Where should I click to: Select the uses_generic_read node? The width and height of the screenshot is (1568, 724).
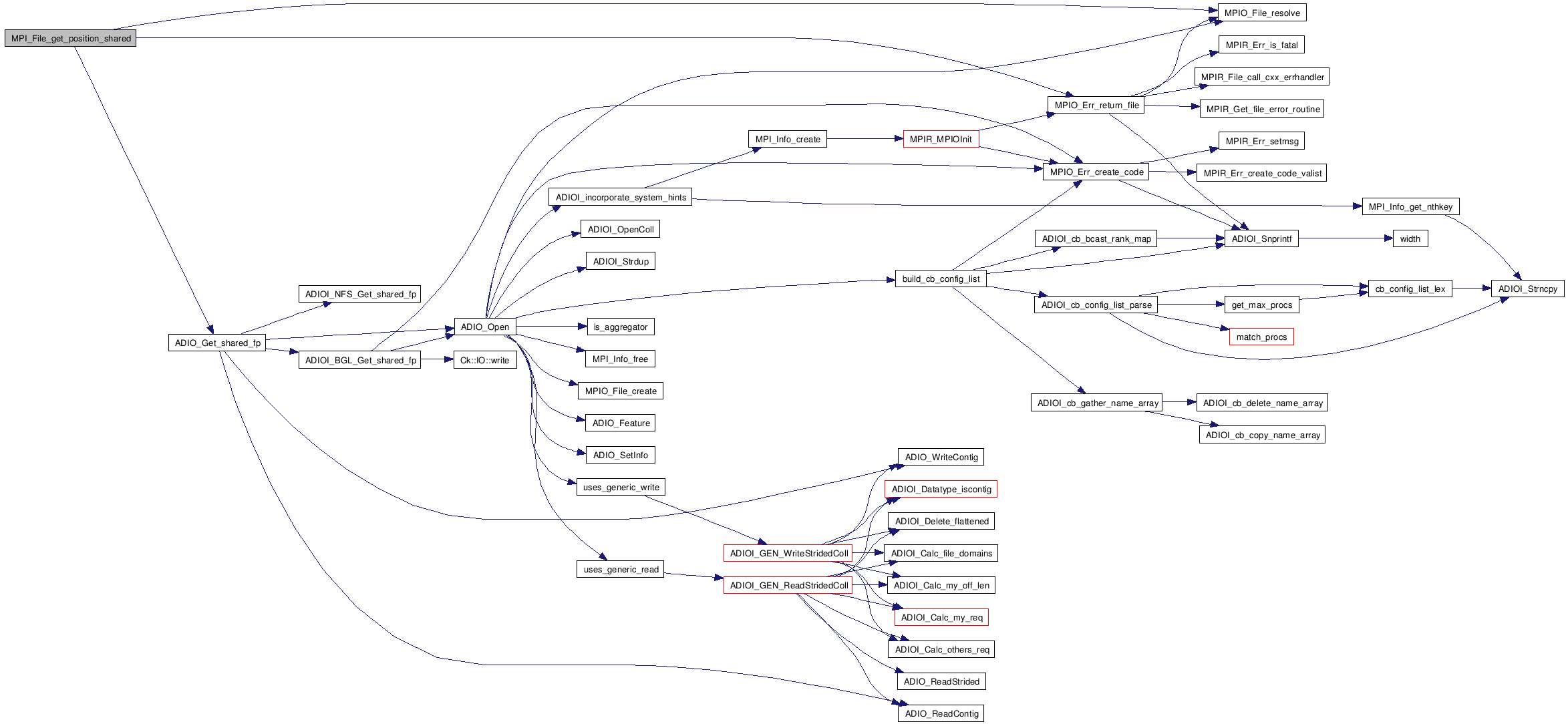click(620, 570)
